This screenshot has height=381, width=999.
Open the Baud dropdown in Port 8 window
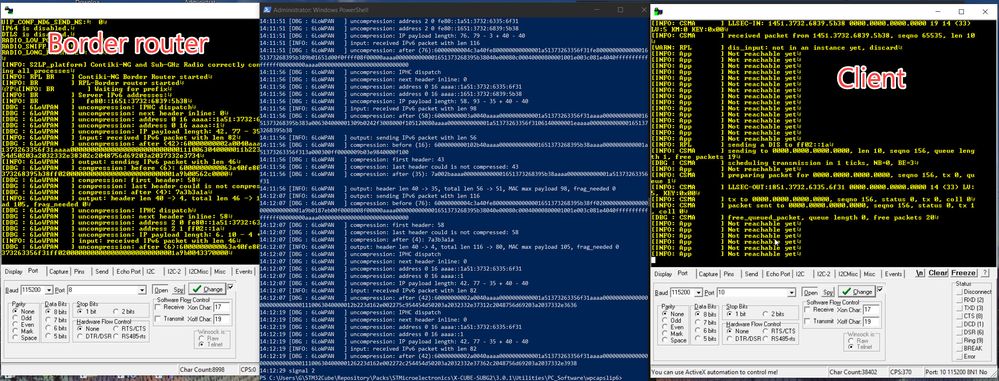[50, 290]
